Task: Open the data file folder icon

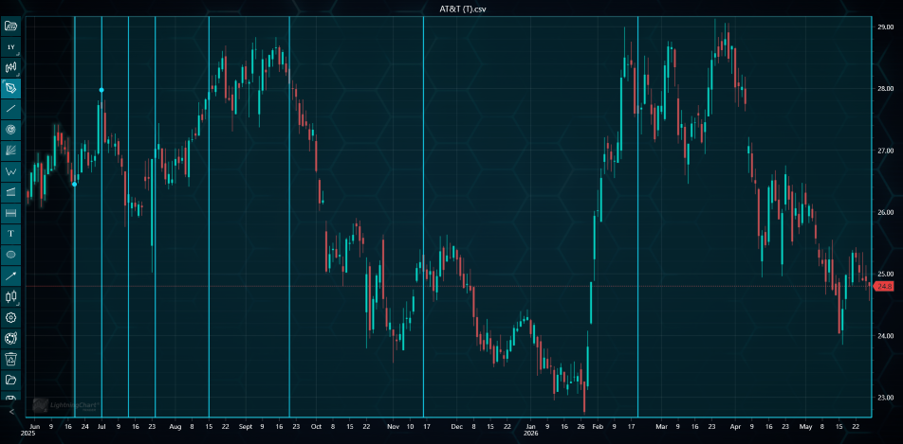Action: pyautogui.click(x=11, y=25)
